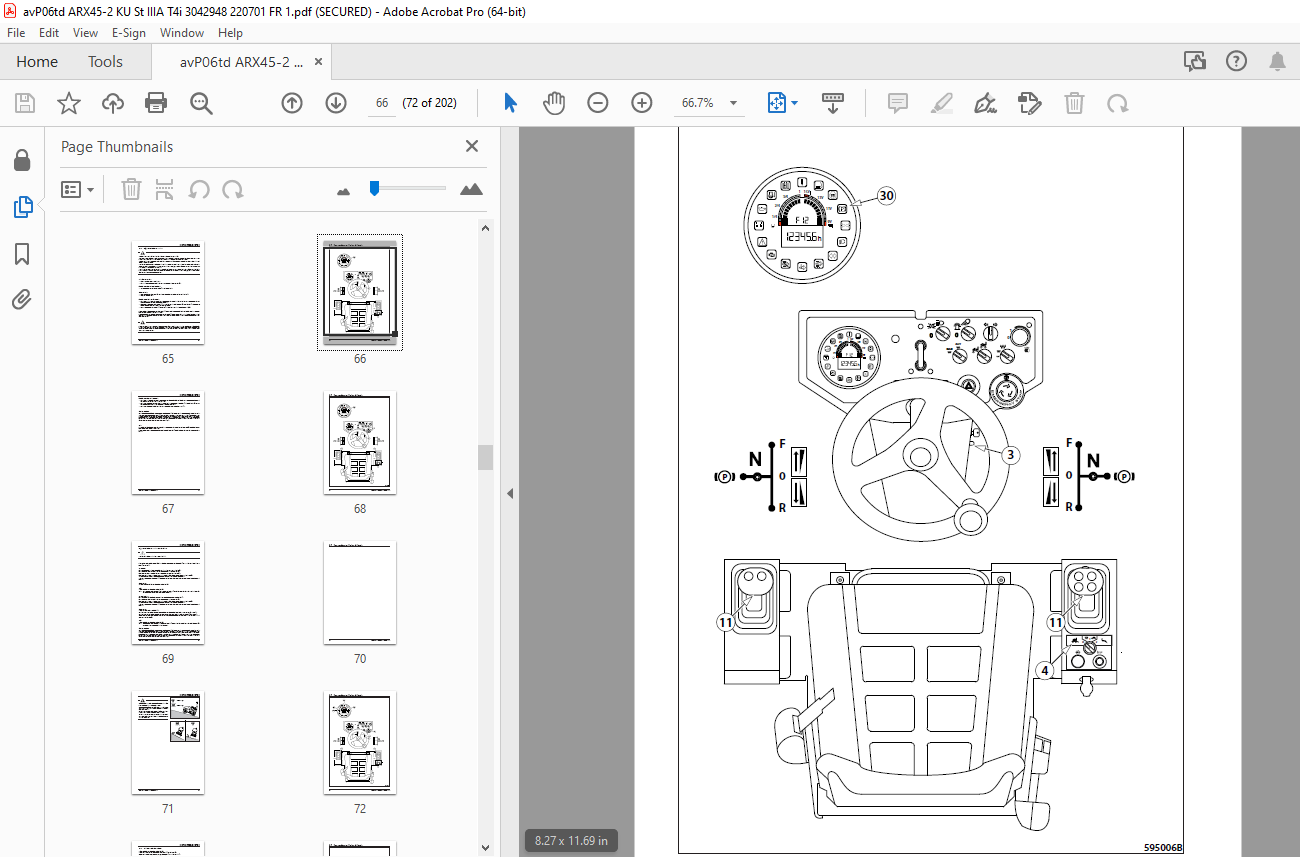Add a comment with the sticky note tool
This screenshot has height=857, width=1300.
[898, 103]
